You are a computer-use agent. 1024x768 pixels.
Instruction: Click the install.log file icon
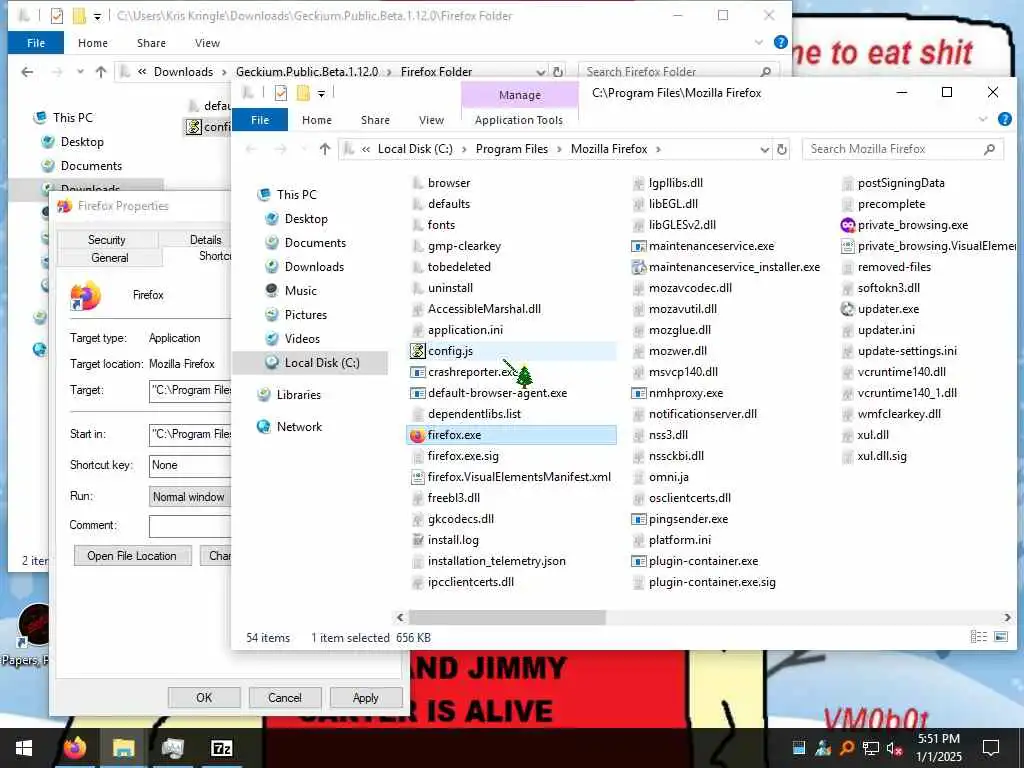tap(417, 540)
